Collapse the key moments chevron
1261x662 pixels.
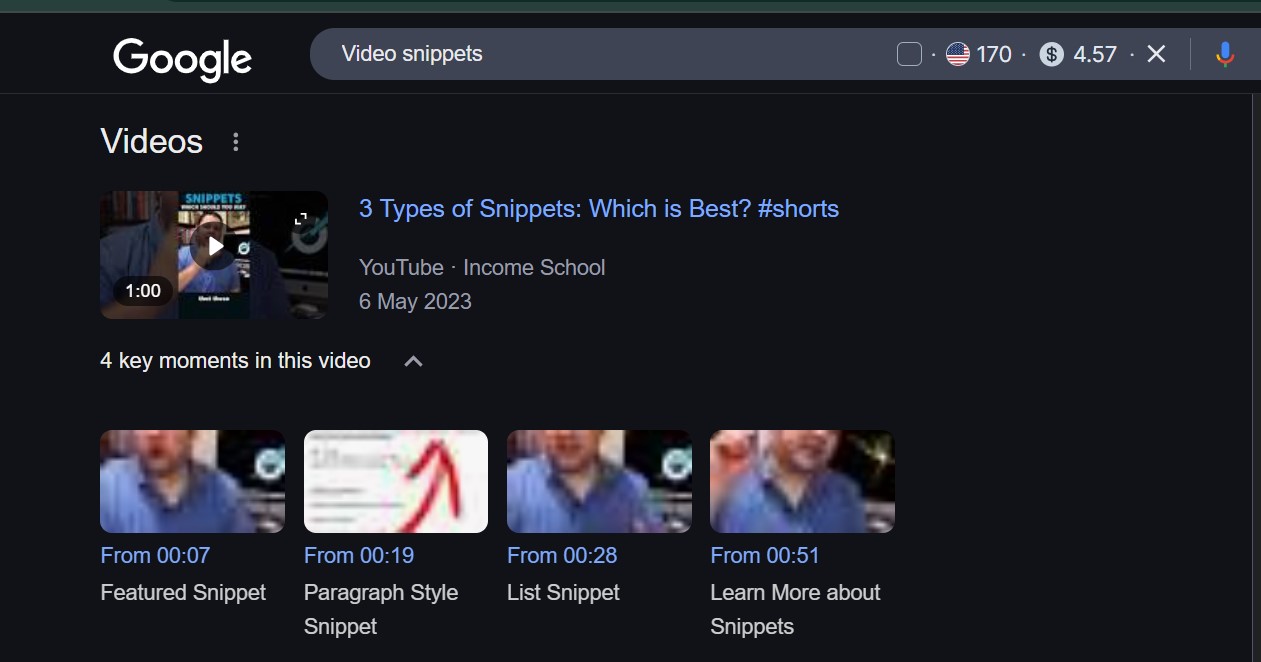tap(413, 361)
